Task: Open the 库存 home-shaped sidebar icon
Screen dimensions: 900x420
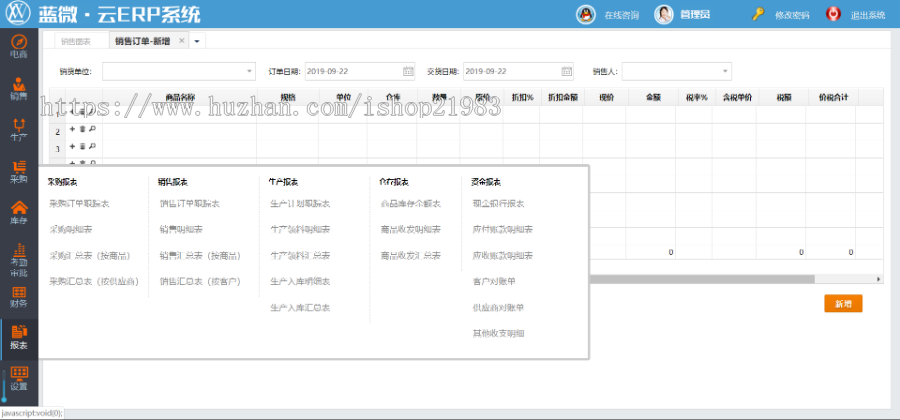Action: 18,212
